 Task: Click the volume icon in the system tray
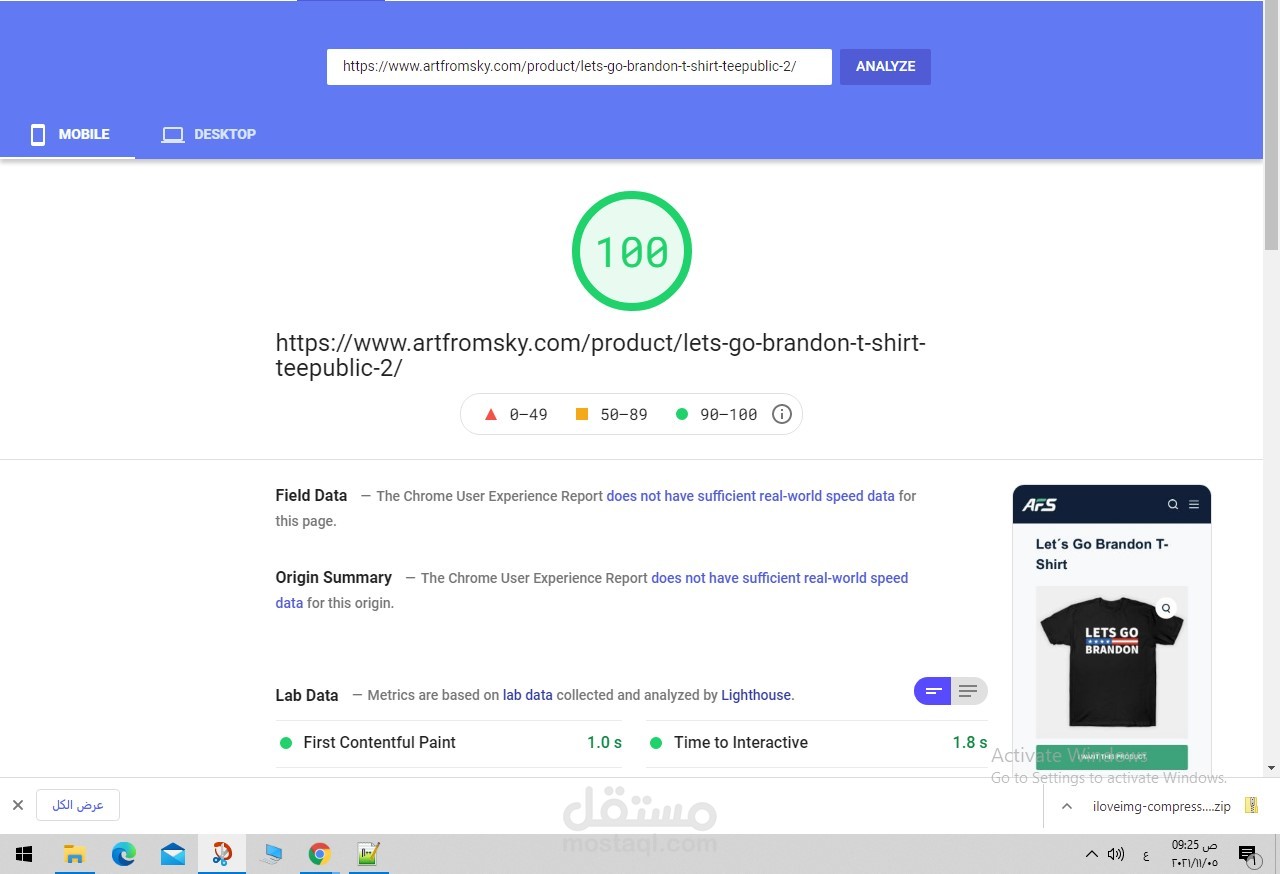click(x=1114, y=854)
